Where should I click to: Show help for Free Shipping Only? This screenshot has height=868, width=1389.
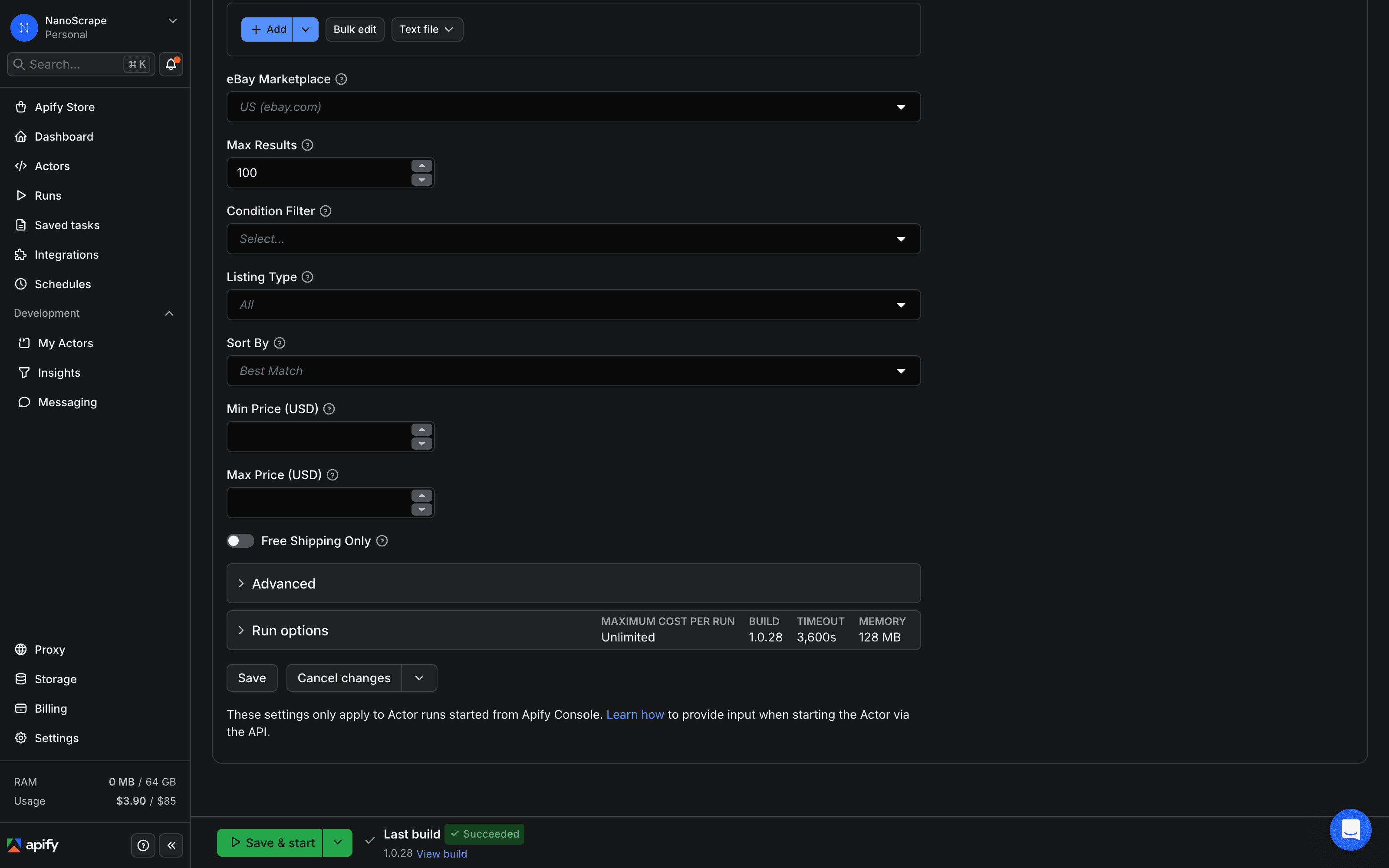[382, 541]
